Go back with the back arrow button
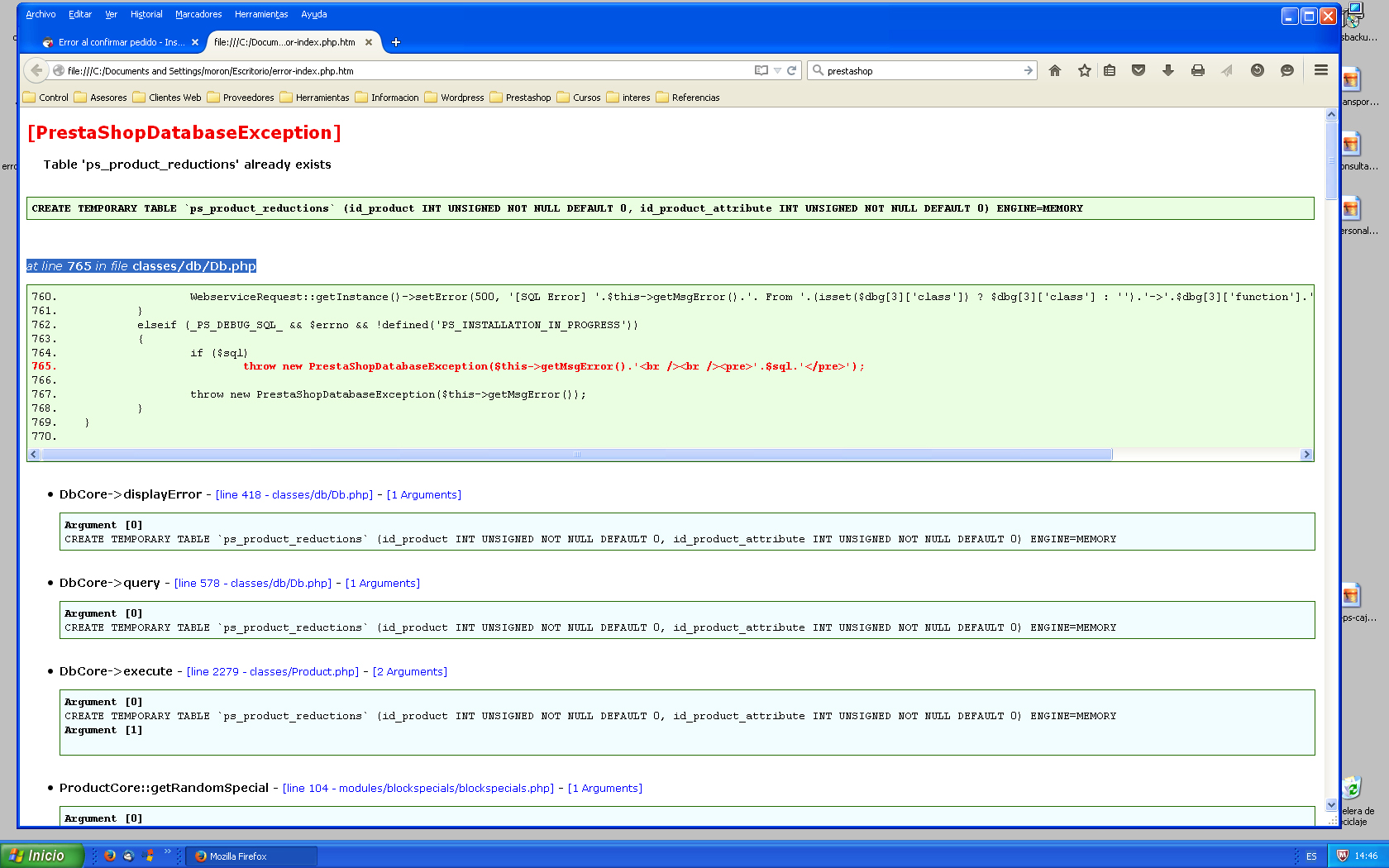Viewport: 1389px width, 868px height. click(36, 70)
